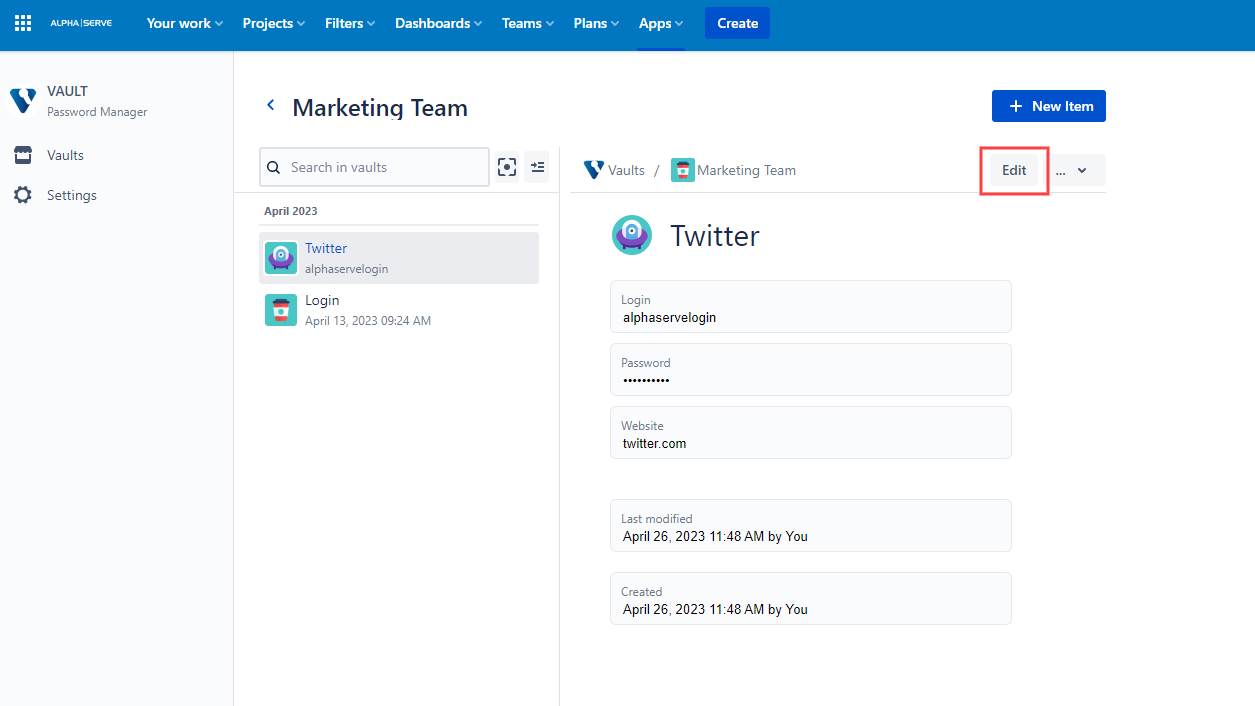Viewport: 1255px width, 706px height.
Task: Click the Twitter item avatar icon
Action: pyautogui.click(x=281, y=257)
